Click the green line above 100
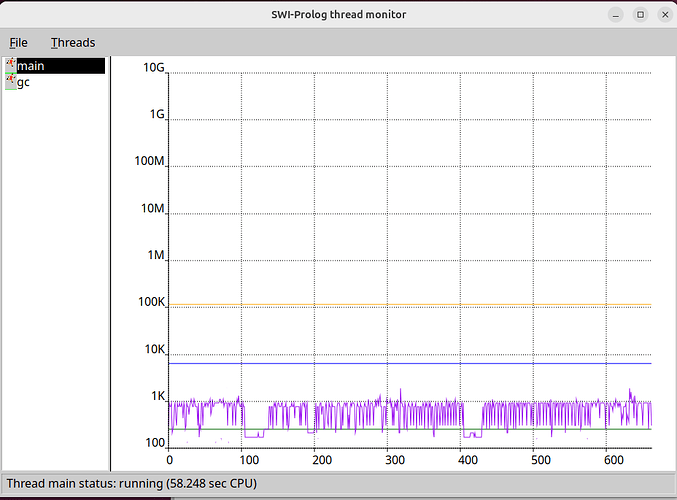The height and width of the screenshot is (500, 677). pyautogui.click(x=410, y=429)
